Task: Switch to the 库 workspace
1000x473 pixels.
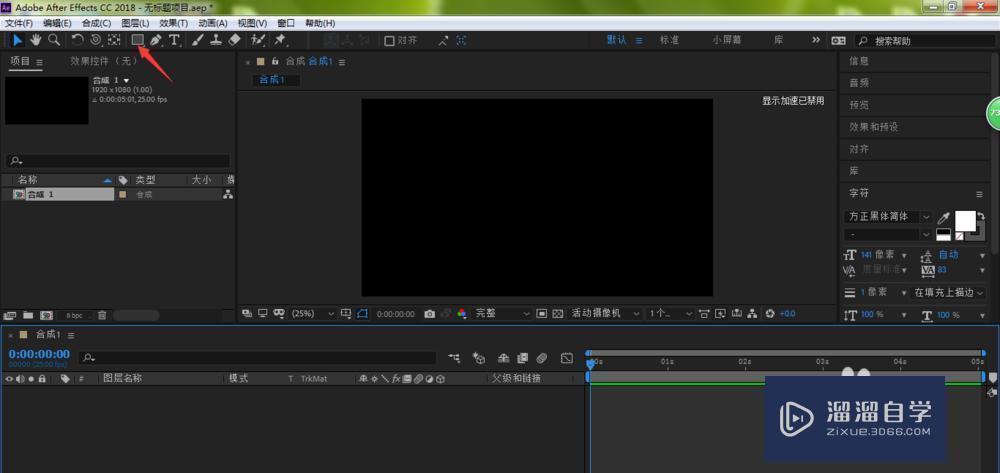Action: tap(779, 40)
